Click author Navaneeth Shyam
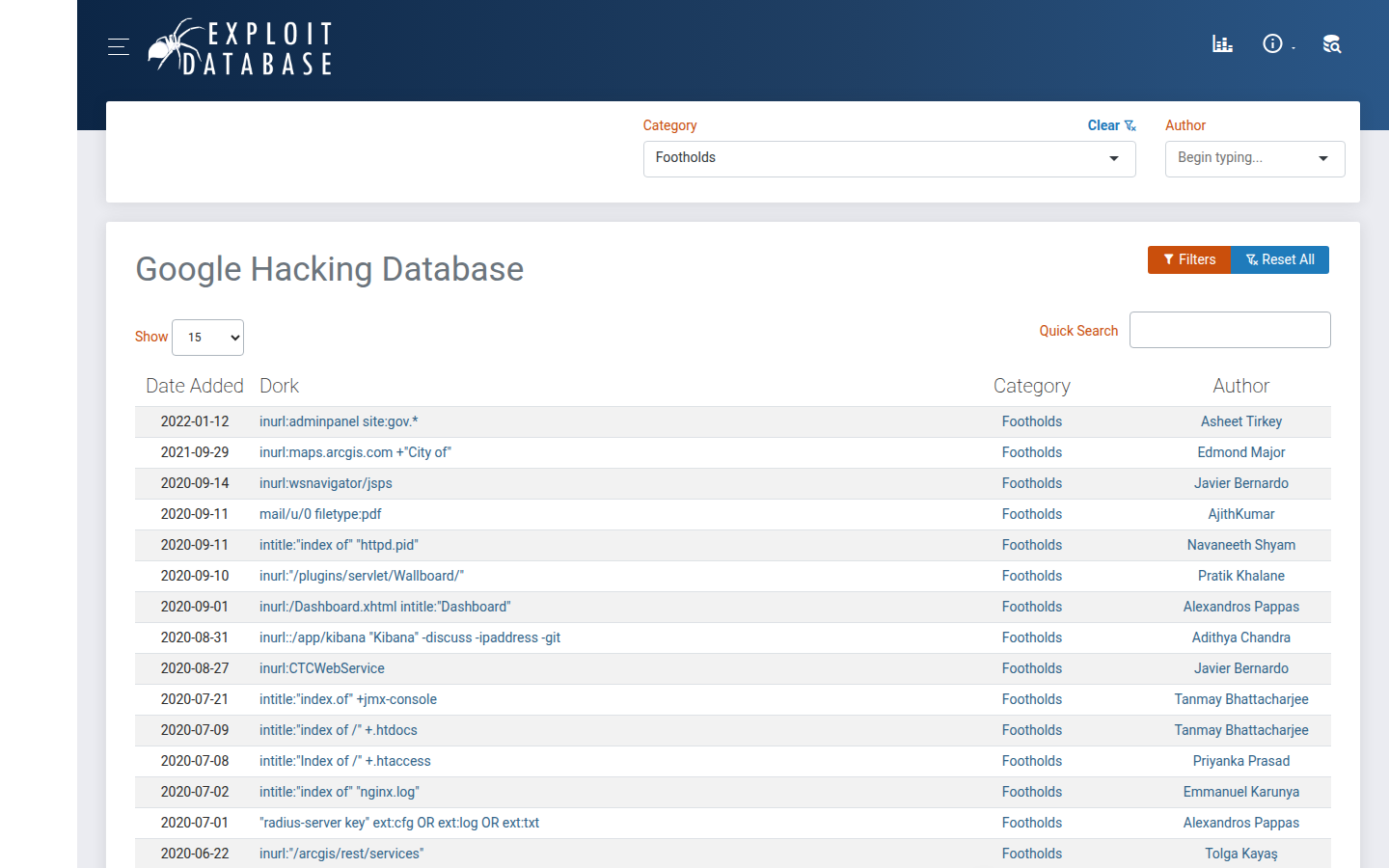This screenshot has width=1389, height=868. pos(1241,545)
